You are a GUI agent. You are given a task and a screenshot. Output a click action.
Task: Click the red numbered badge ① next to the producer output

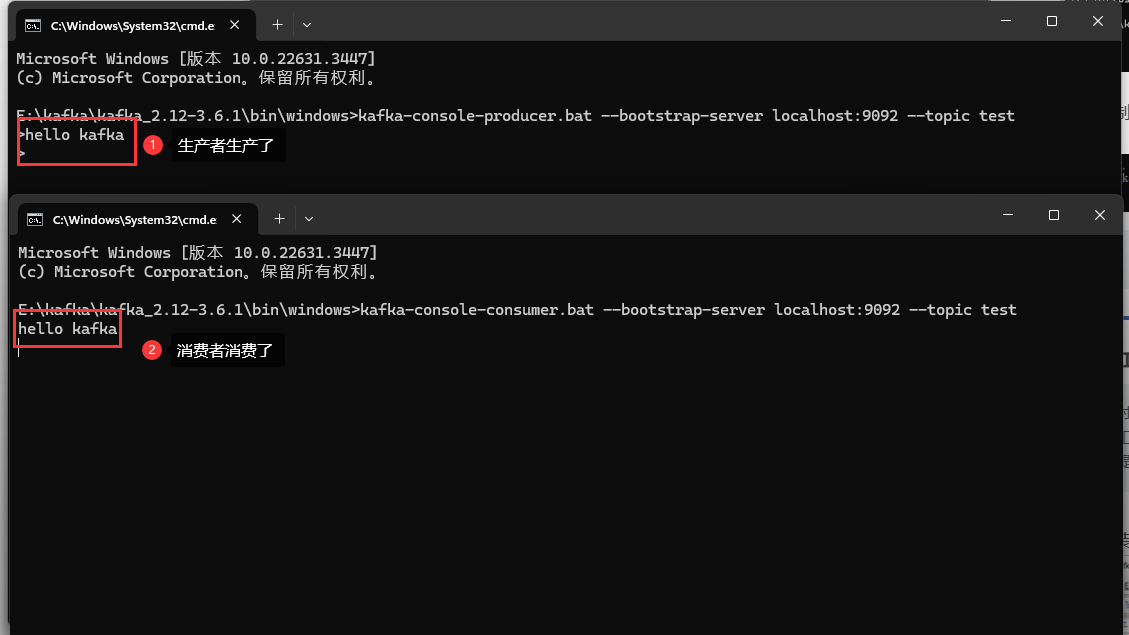click(152, 144)
